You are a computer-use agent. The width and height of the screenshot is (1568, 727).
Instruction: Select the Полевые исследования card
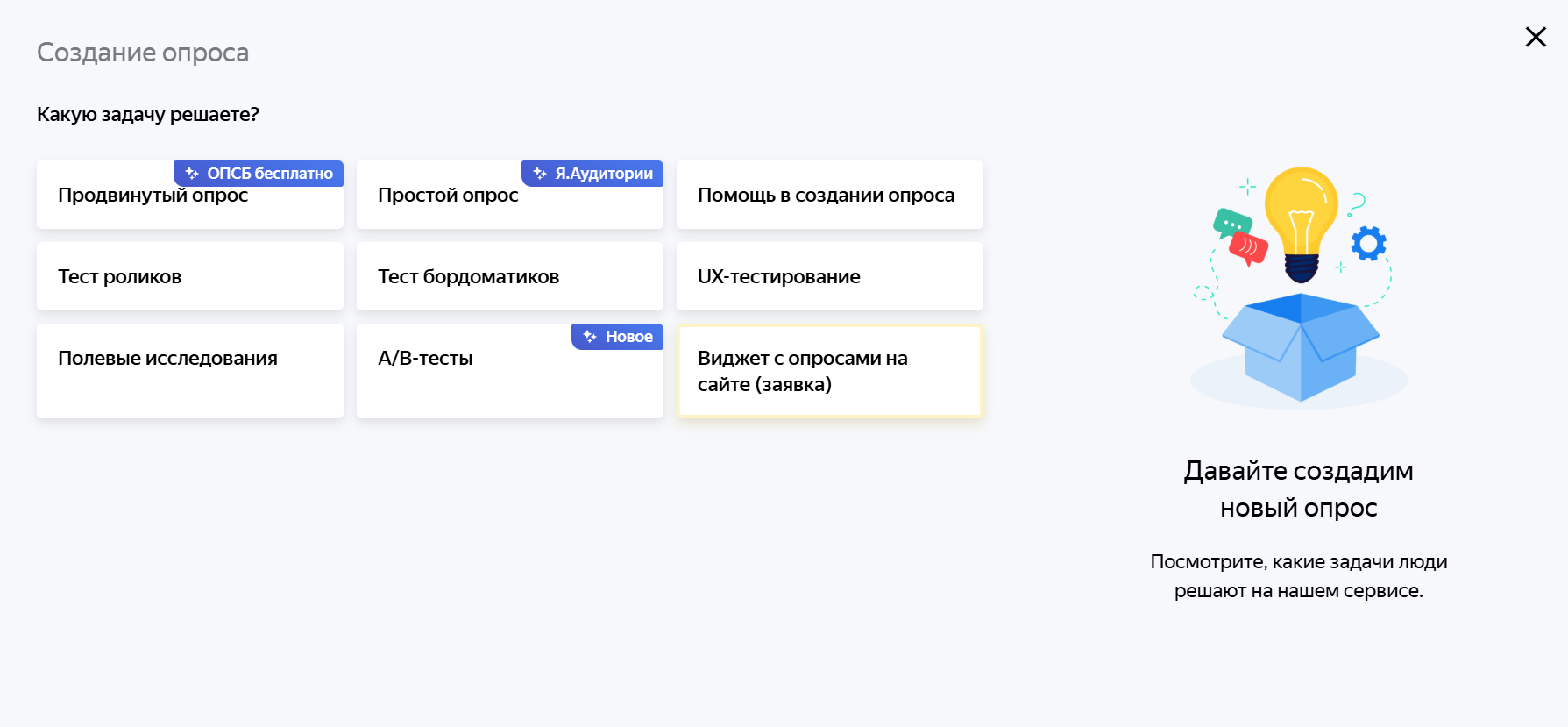click(189, 370)
